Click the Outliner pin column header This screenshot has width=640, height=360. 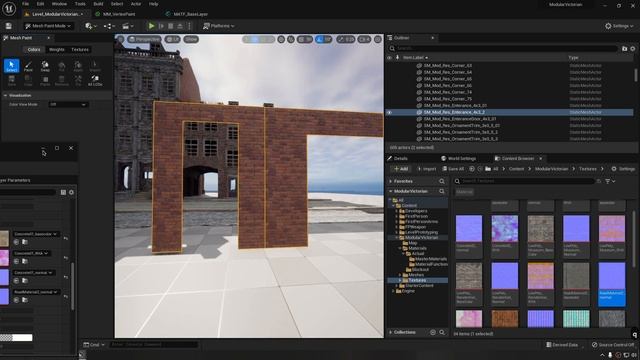[397, 58]
